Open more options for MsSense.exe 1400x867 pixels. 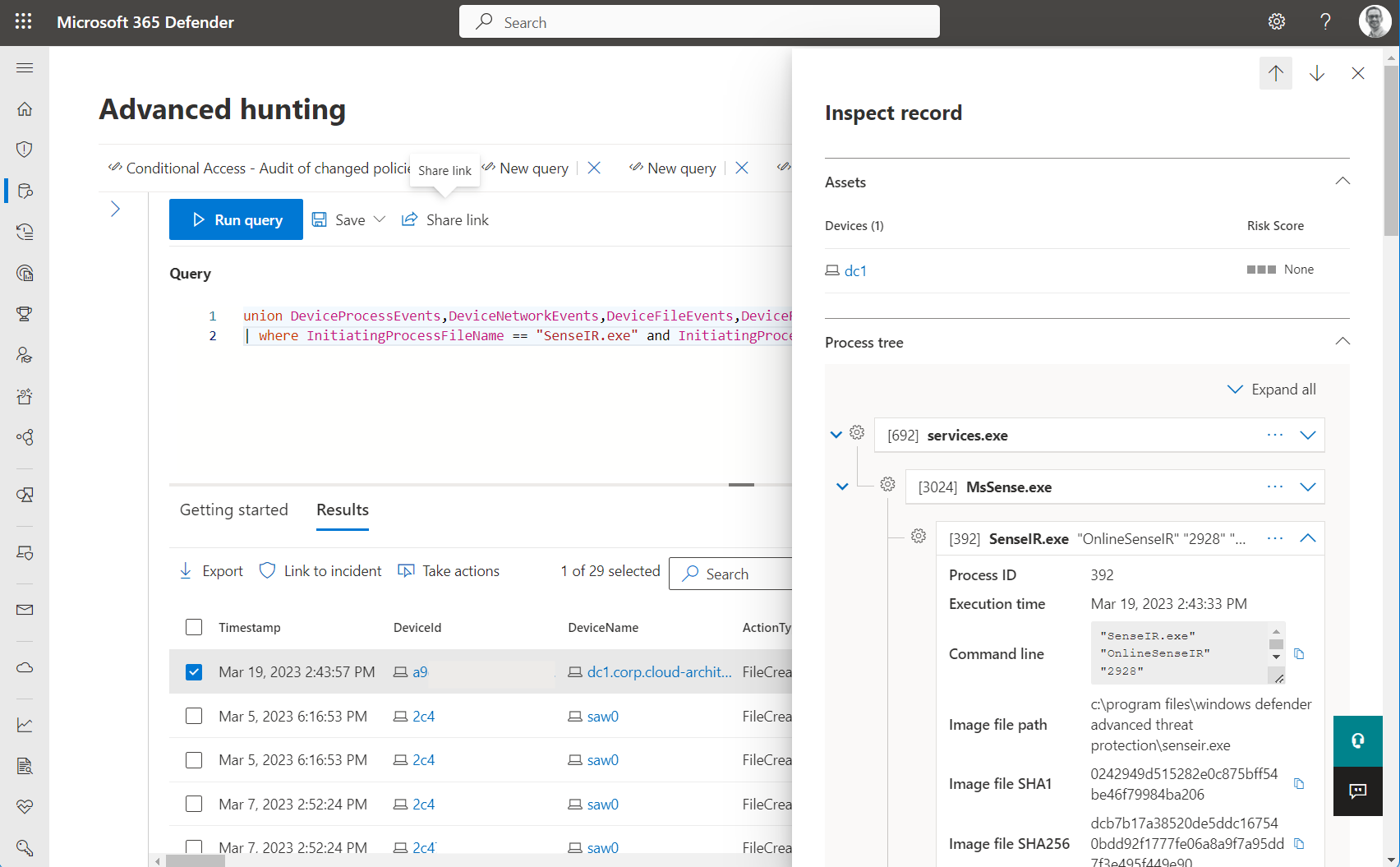point(1275,487)
